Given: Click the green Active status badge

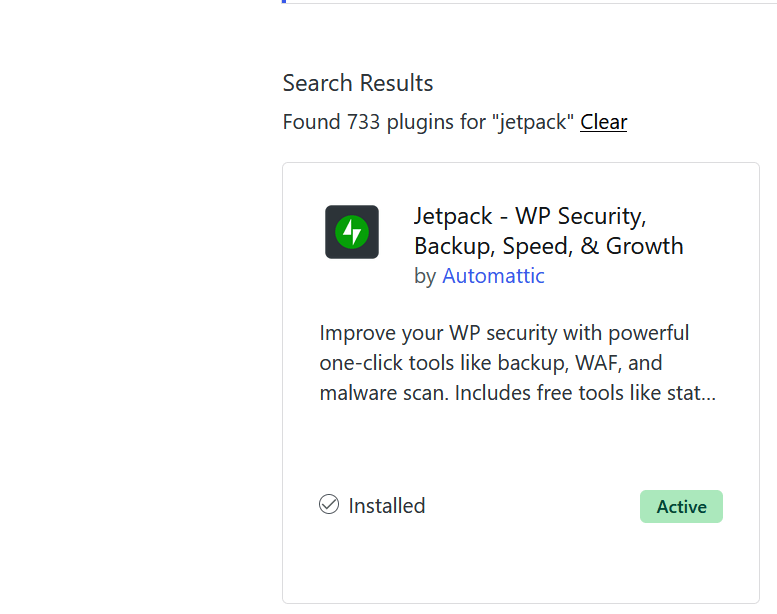Looking at the screenshot, I should coord(681,507).
